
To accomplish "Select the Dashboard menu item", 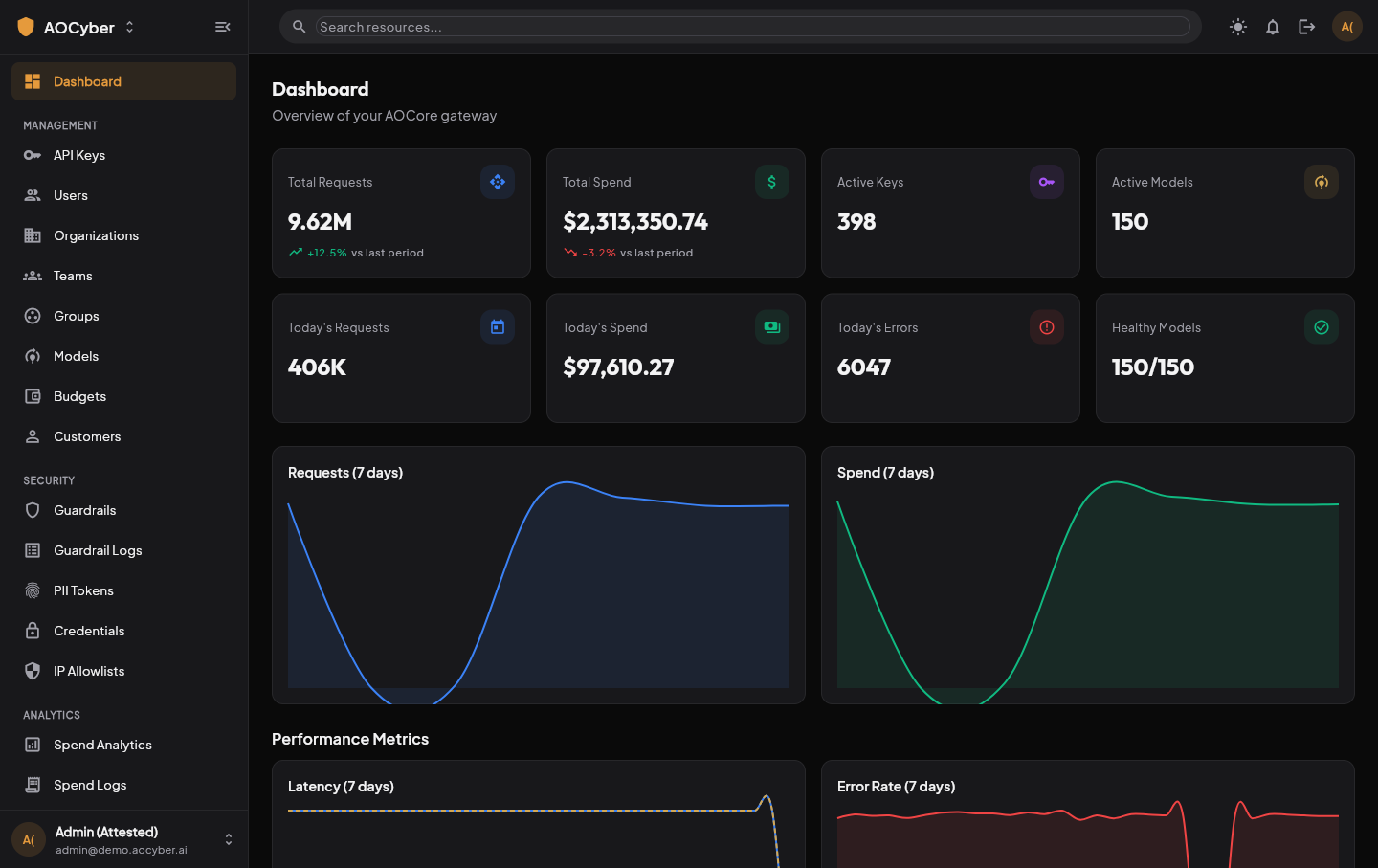I will [123, 81].
